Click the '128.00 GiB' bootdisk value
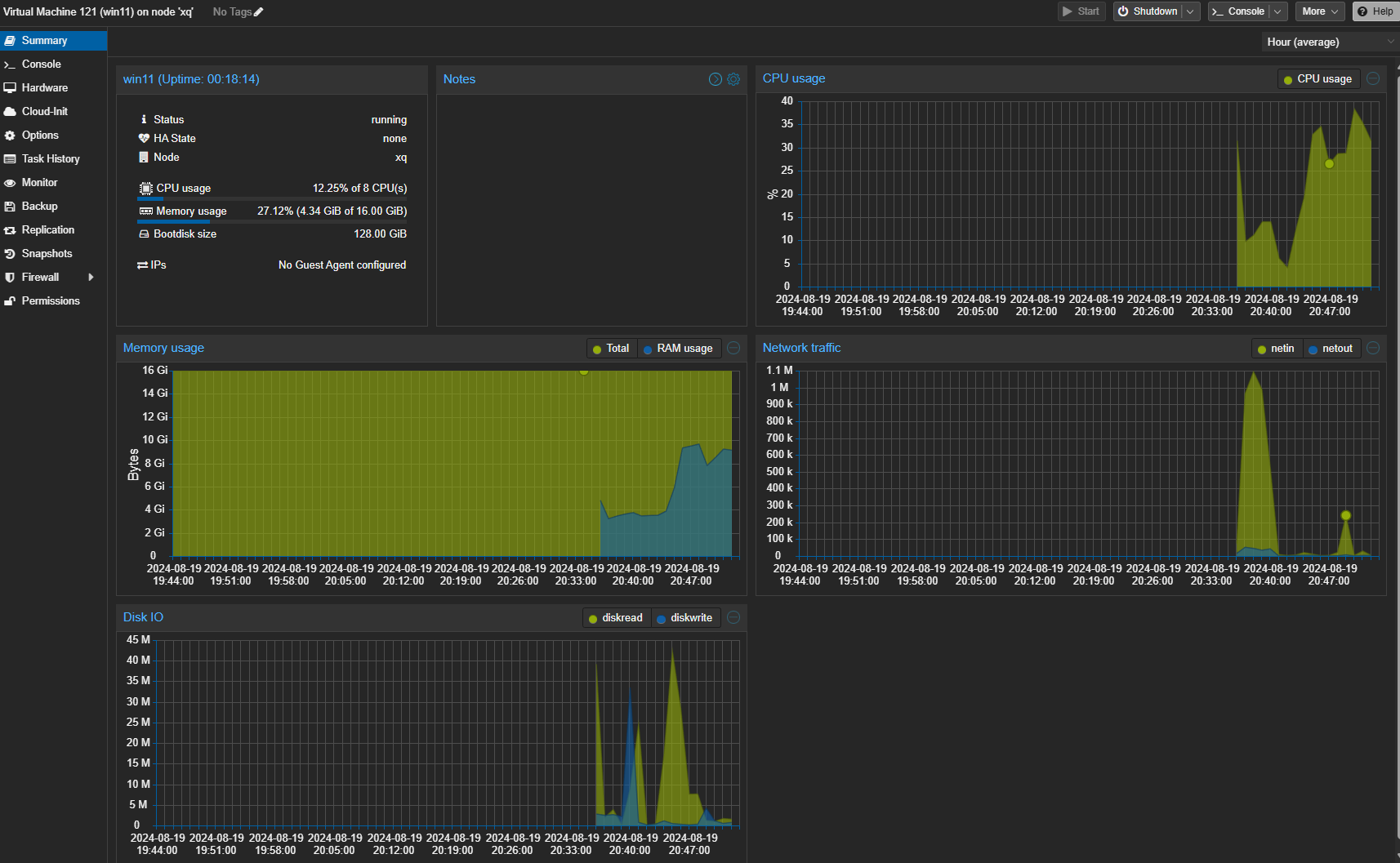Screen dimensions: 1400x863 point(380,234)
